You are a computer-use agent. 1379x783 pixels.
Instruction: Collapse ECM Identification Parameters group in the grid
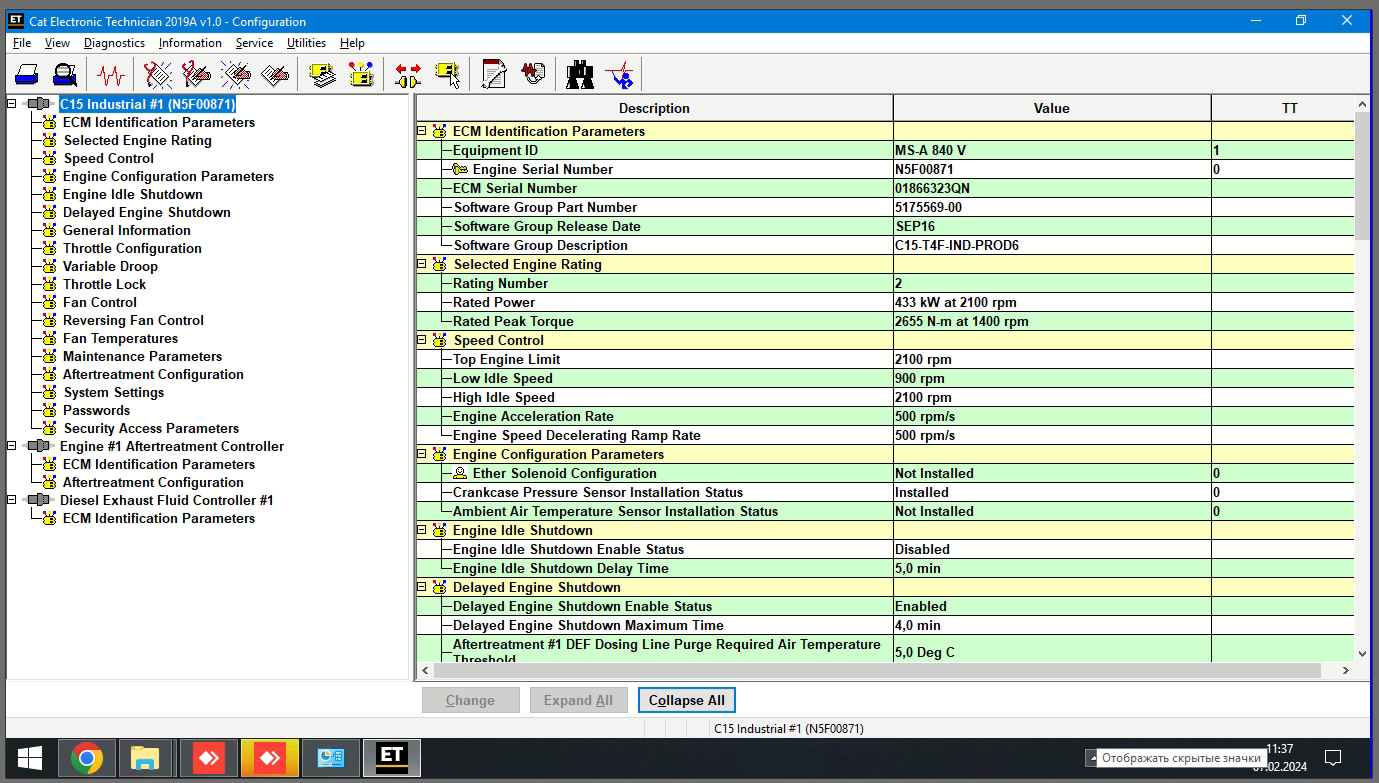pos(422,131)
